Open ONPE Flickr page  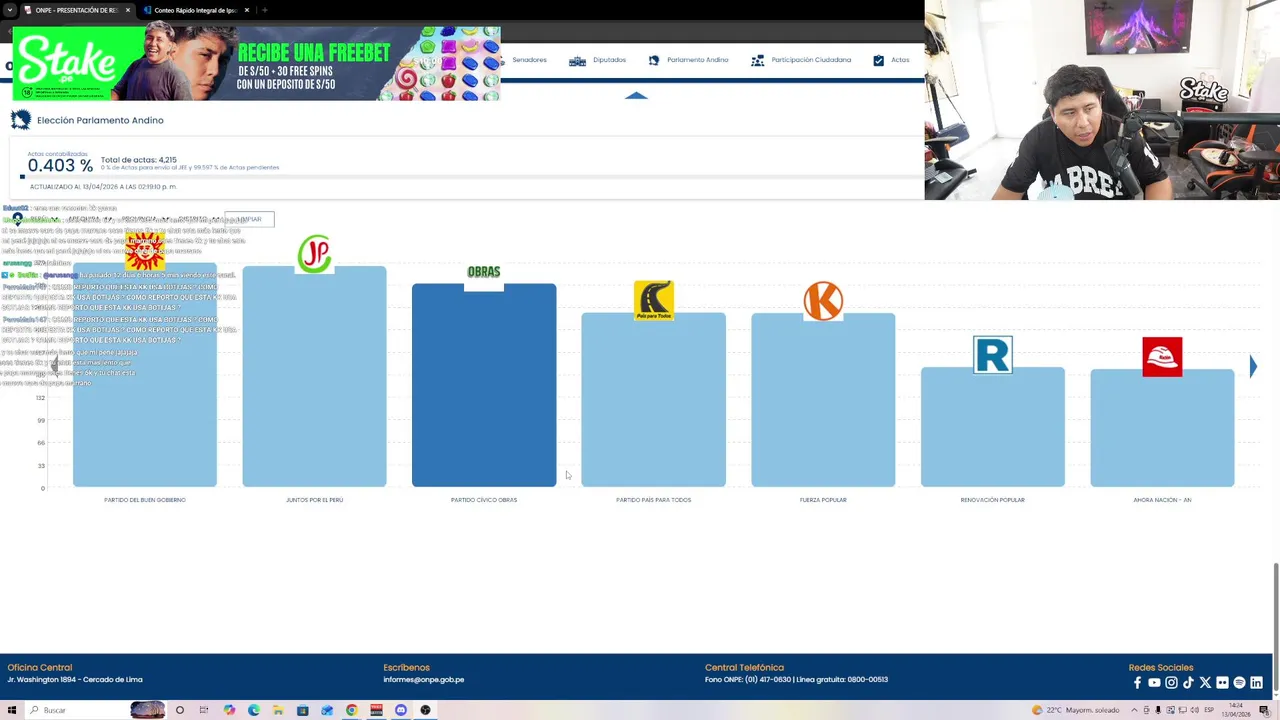1222,683
